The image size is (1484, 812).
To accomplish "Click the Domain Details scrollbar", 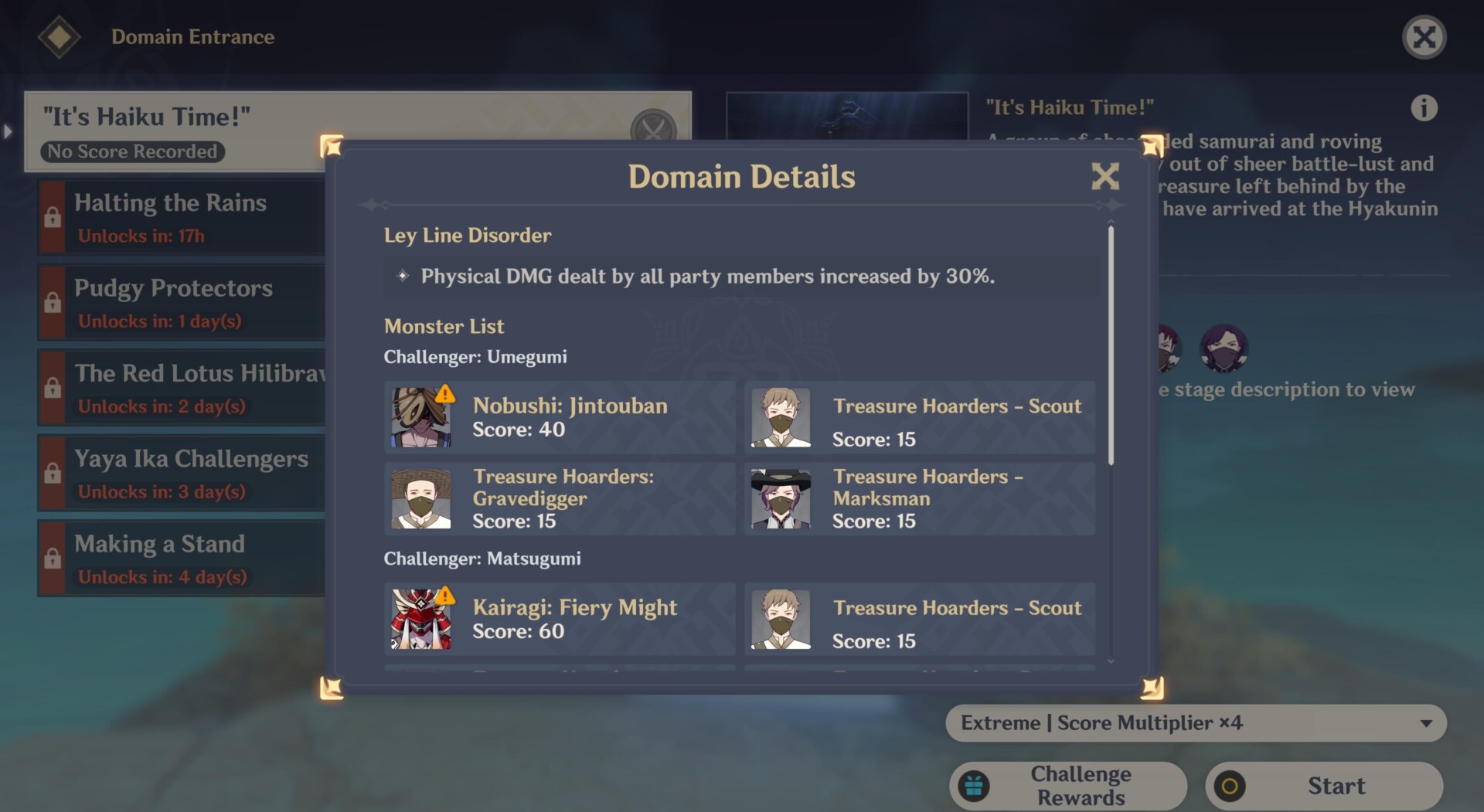I will point(1111,345).
